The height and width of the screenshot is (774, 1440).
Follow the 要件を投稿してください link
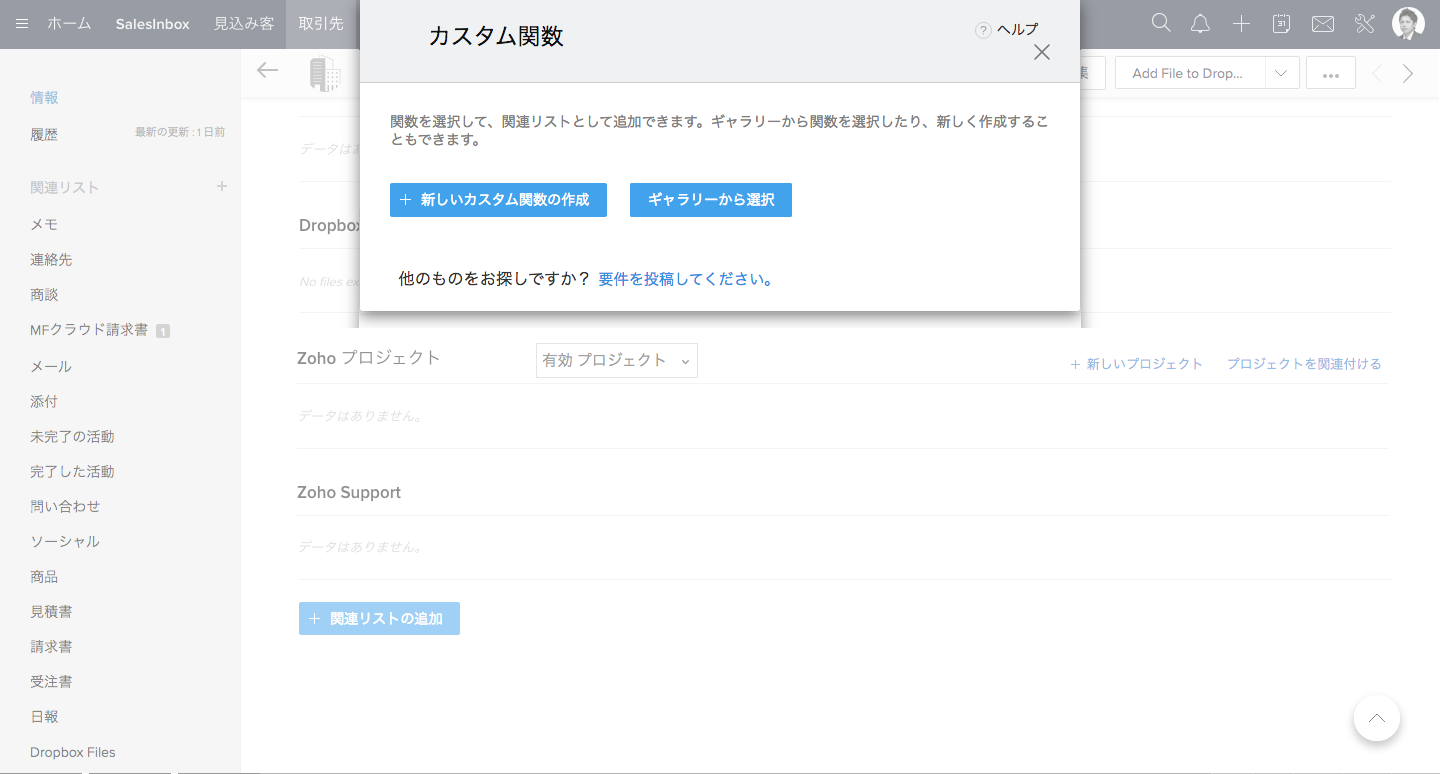coord(686,279)
